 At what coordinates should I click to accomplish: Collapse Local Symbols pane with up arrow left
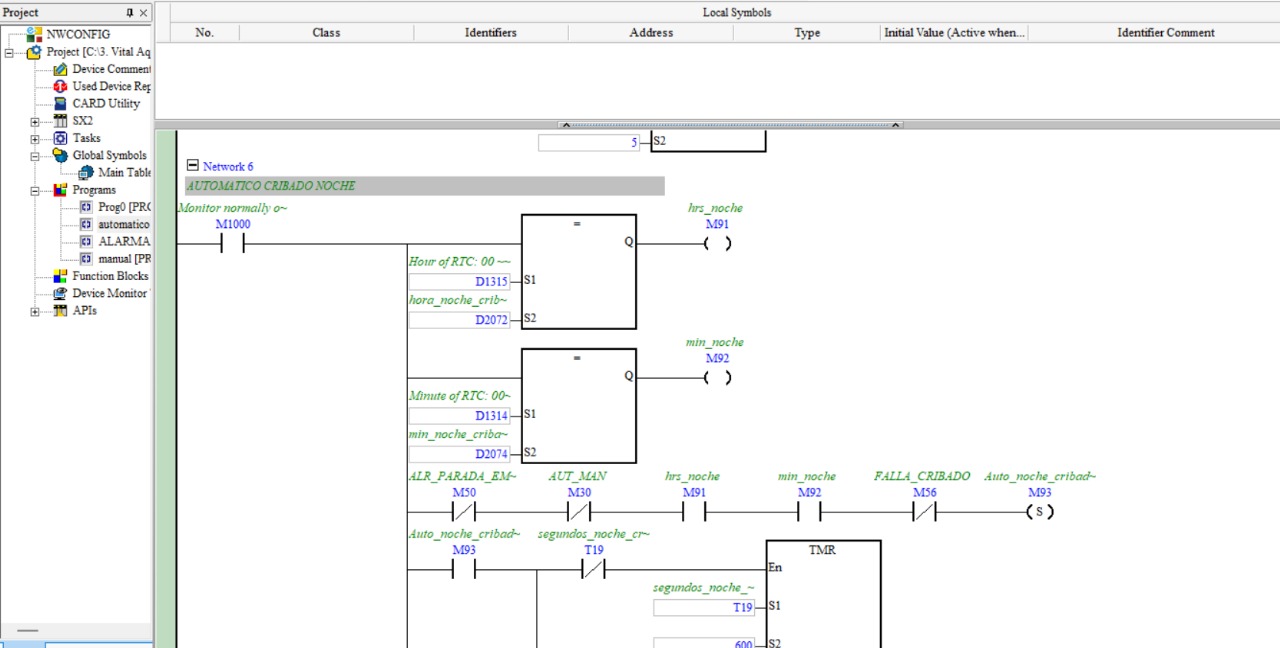tap(566, 125)
